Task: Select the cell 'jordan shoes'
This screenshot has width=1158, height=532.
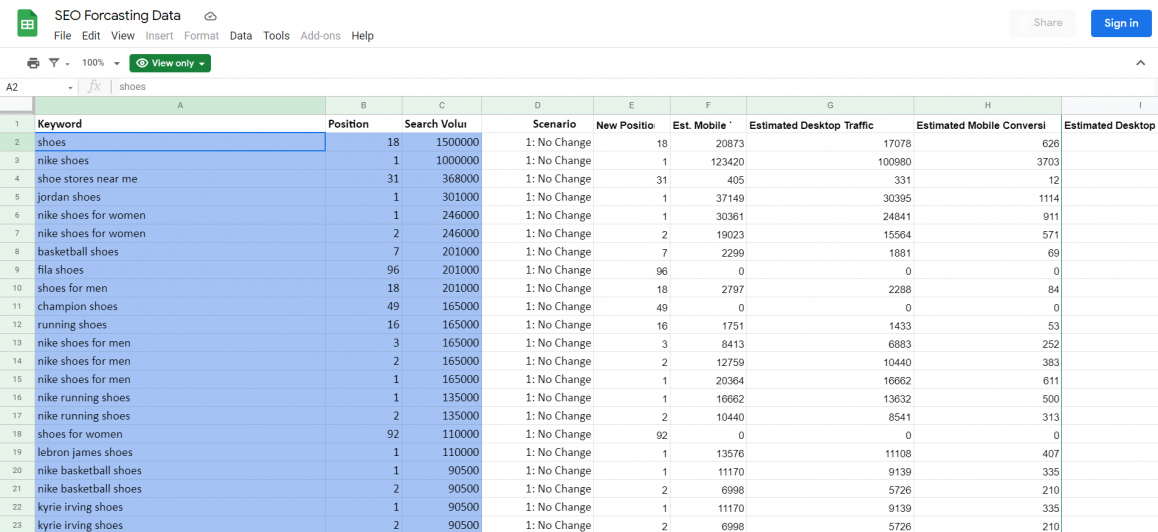Action: pos(180,197)
